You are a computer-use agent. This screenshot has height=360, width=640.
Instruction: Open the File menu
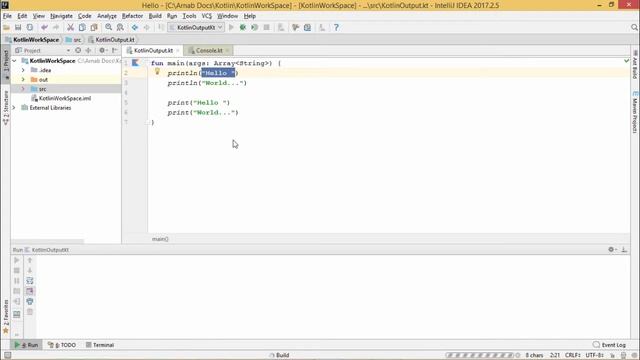click(7, 16)
